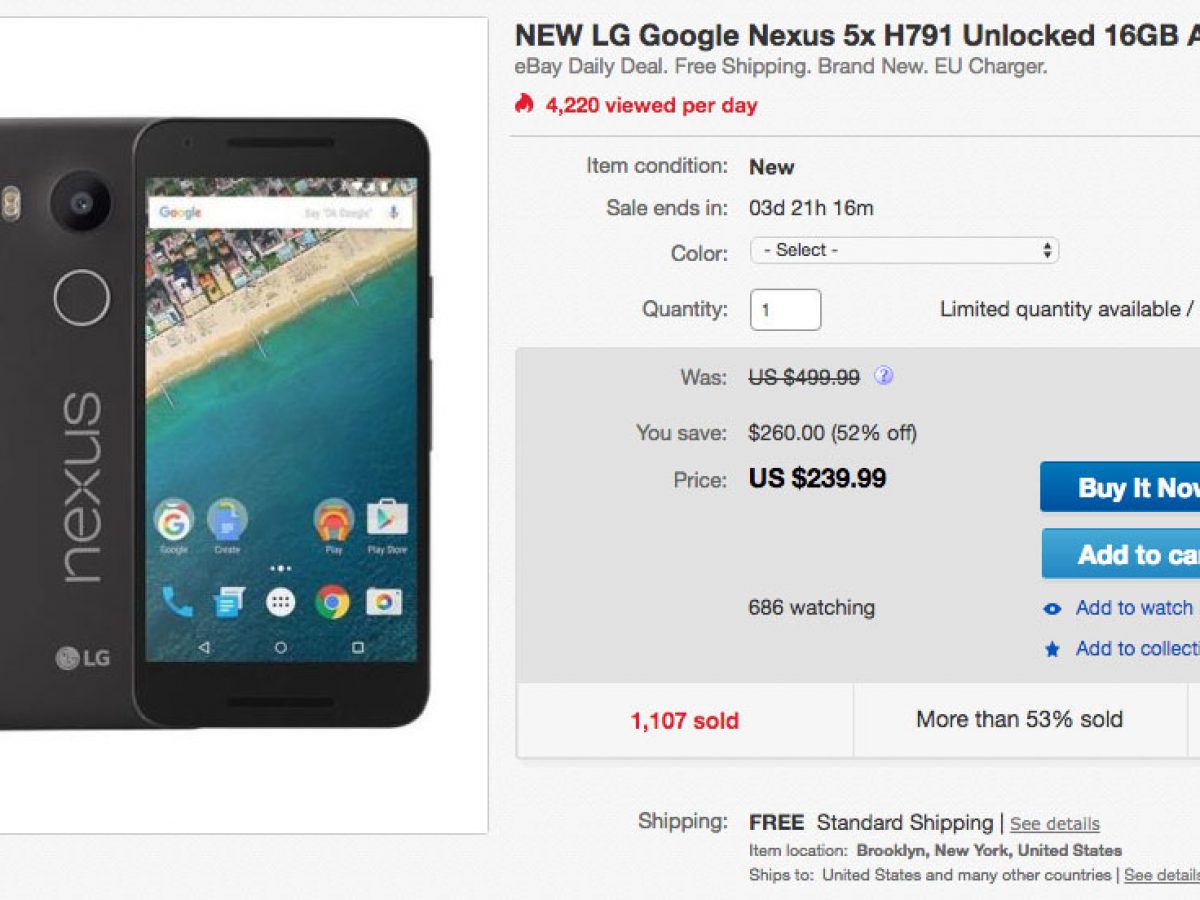Screen dimensions: 1200x900
Task: Click the star icon beside Add to collection
Action: (x=1052, y=649)
